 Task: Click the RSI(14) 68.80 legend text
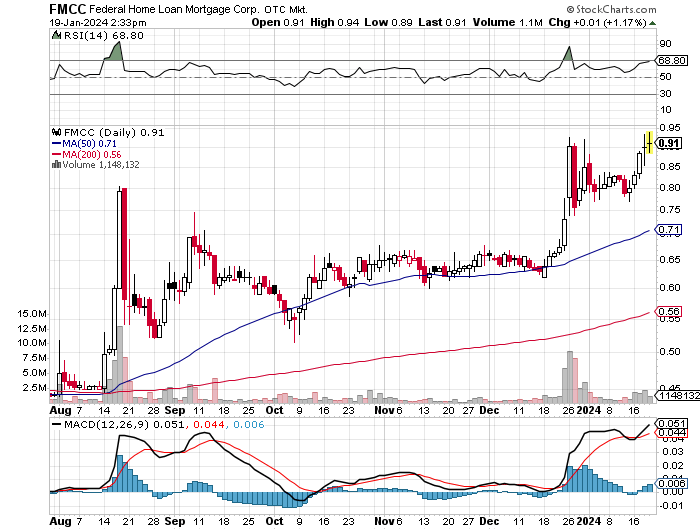pyautogui.click(x=104, y=35)
